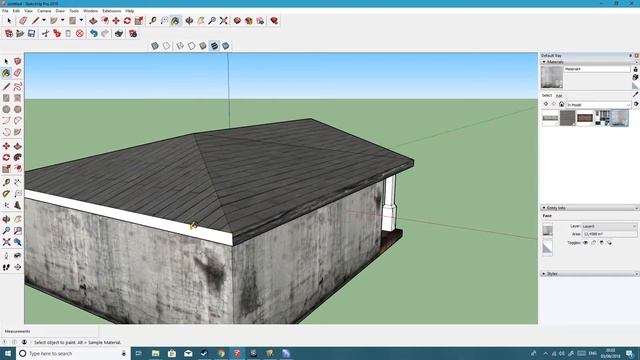
Task: Open the Extensions menu
Action: click(x=111, y=11)
